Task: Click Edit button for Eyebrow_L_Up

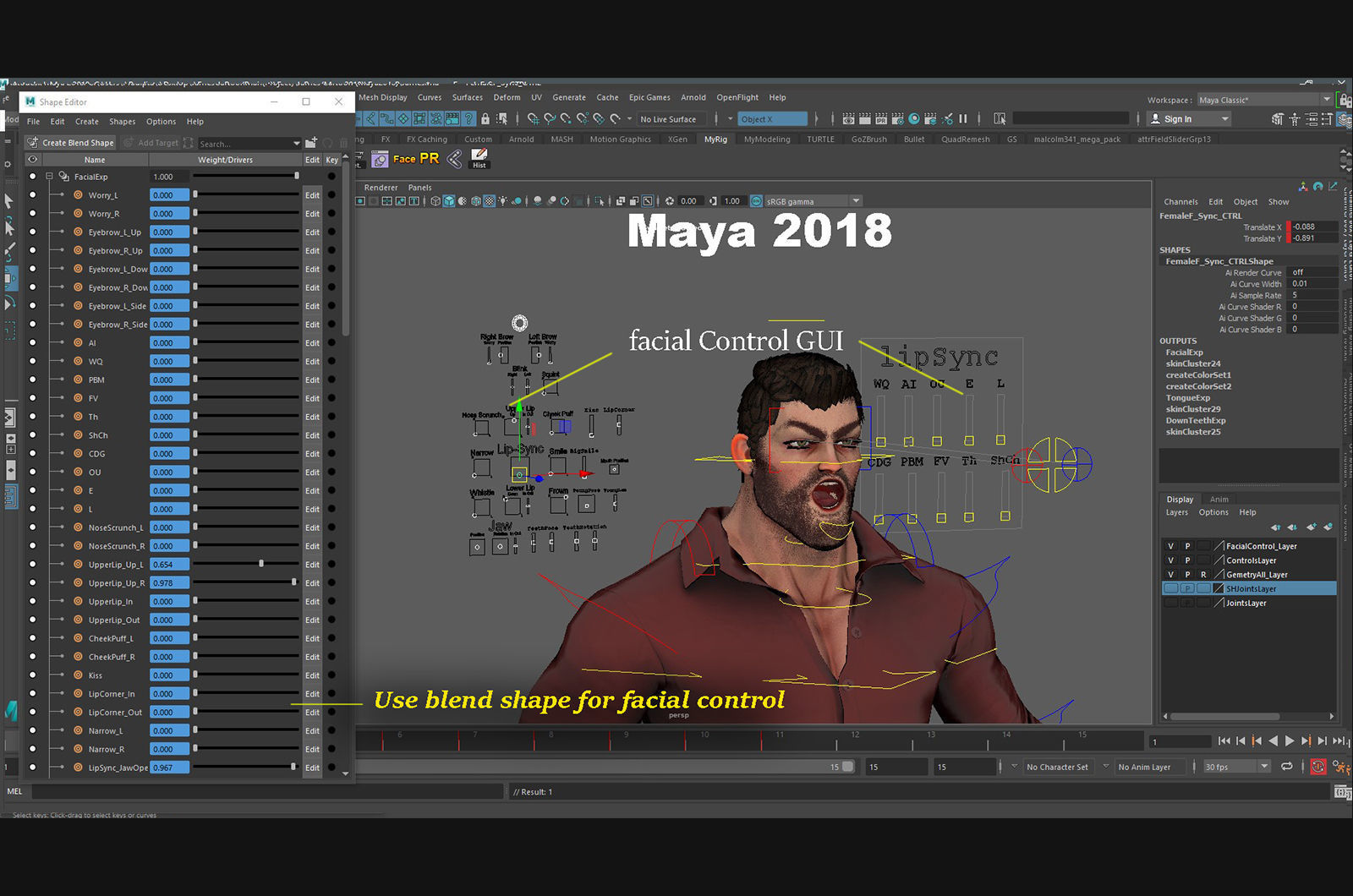Action: pos(312,232)
